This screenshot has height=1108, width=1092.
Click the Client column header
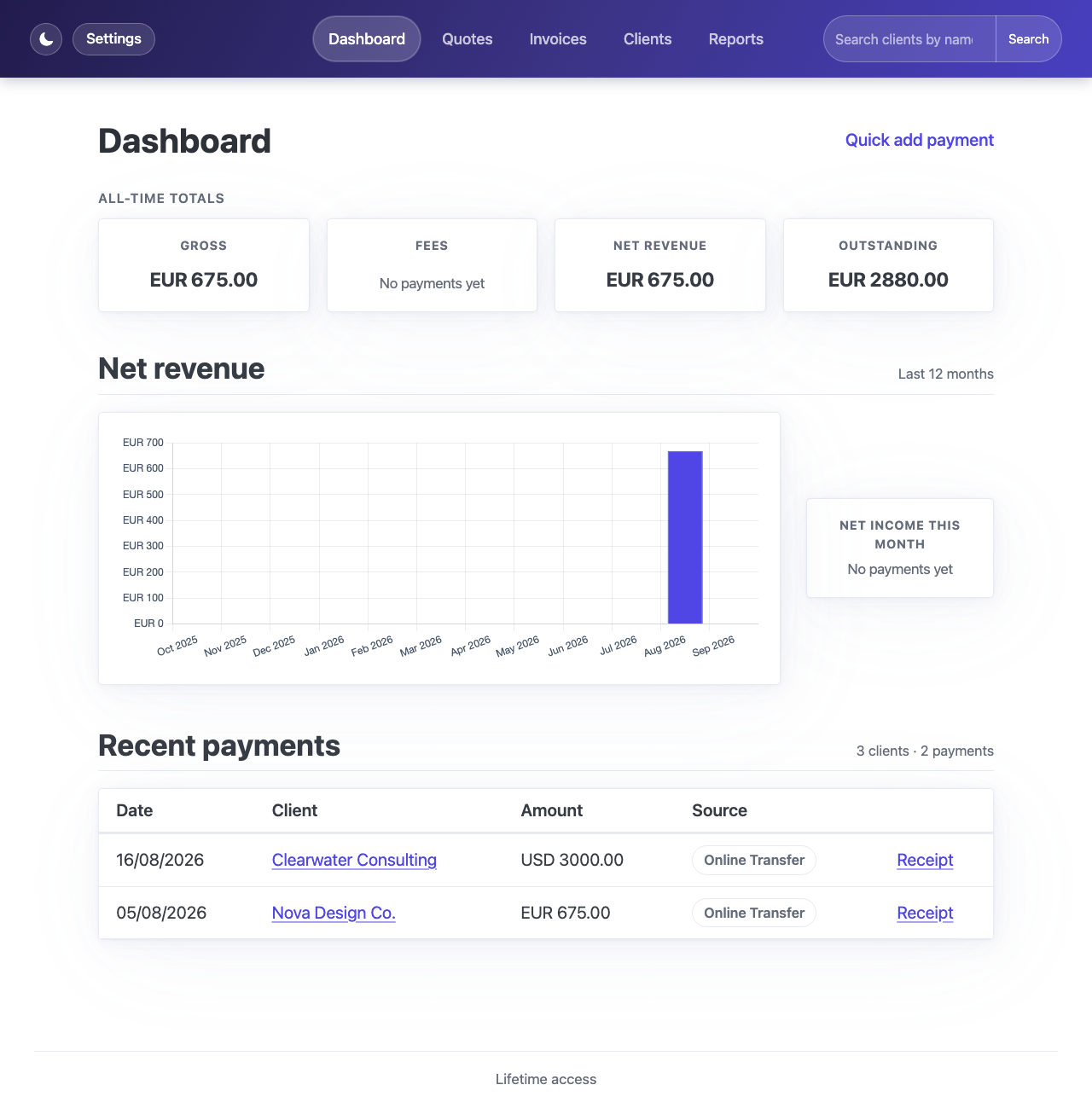[294, 810]
